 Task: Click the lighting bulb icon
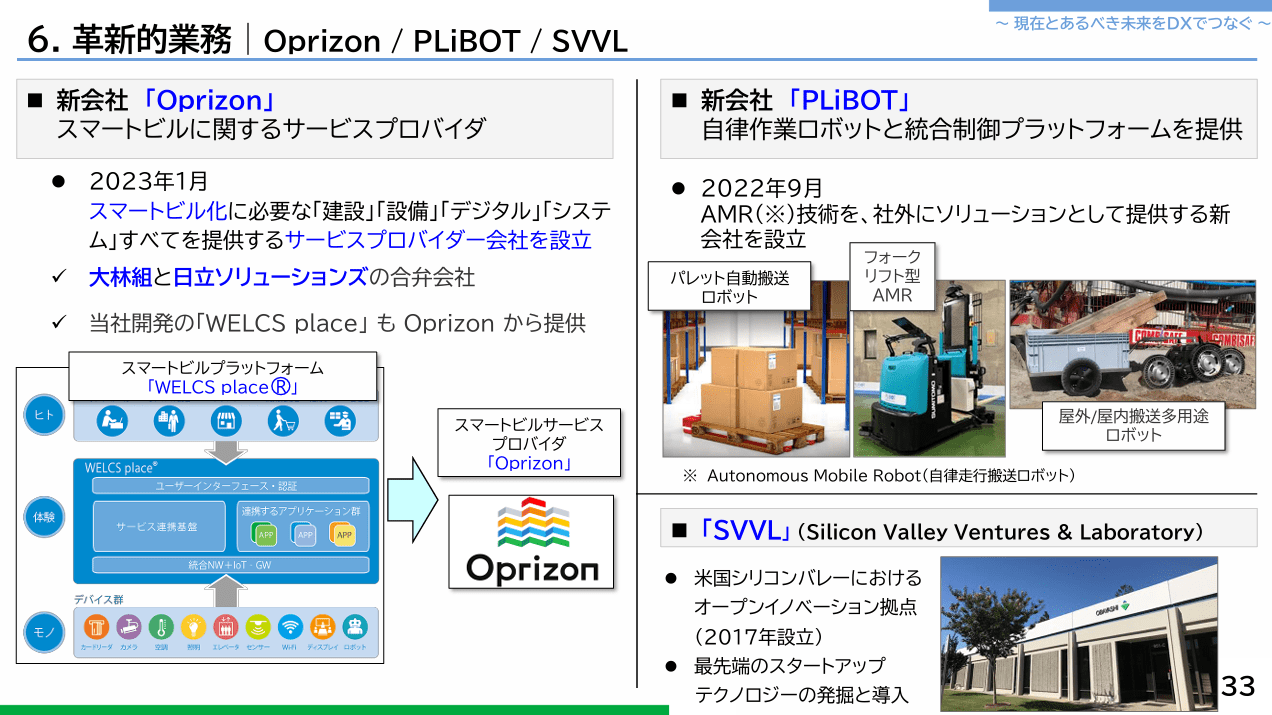pos(193,627)
